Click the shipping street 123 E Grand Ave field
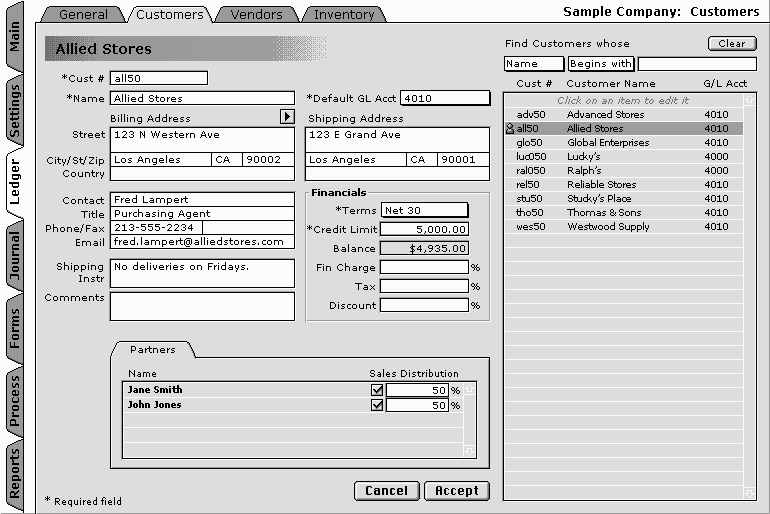Image resolution: width=770 pixels, height=514 pixels. (x=397, y=140)
